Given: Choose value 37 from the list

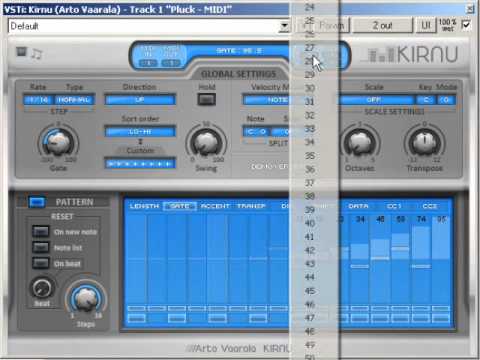Looking at the screenshot, I should point(313,183).
